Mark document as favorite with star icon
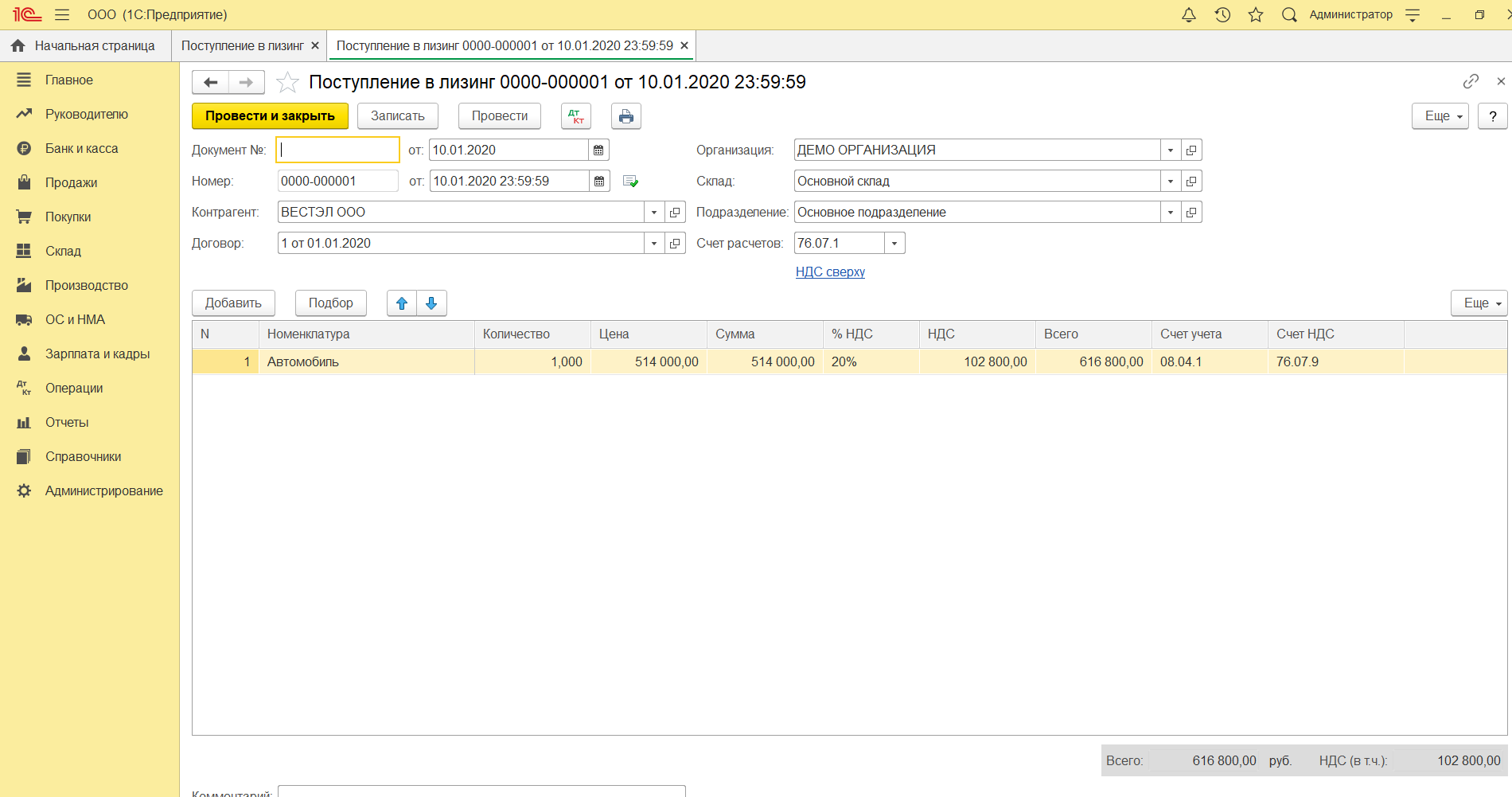 [287, 82]
